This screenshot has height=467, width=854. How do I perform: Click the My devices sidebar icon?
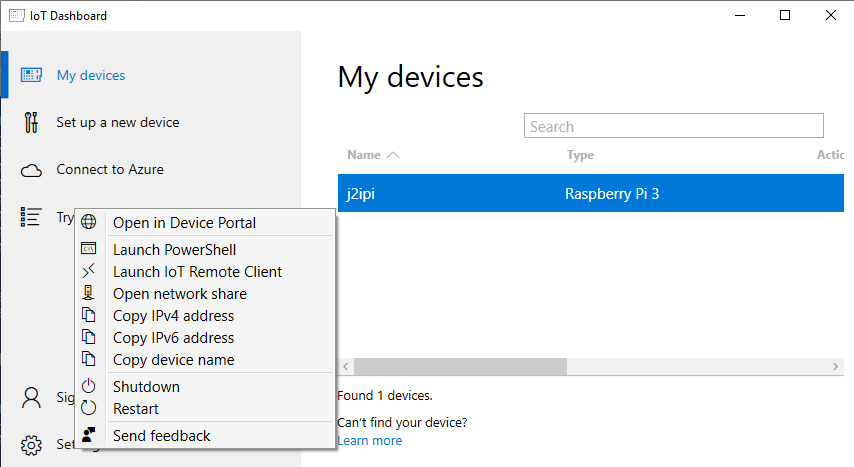[x=31, y=75]
